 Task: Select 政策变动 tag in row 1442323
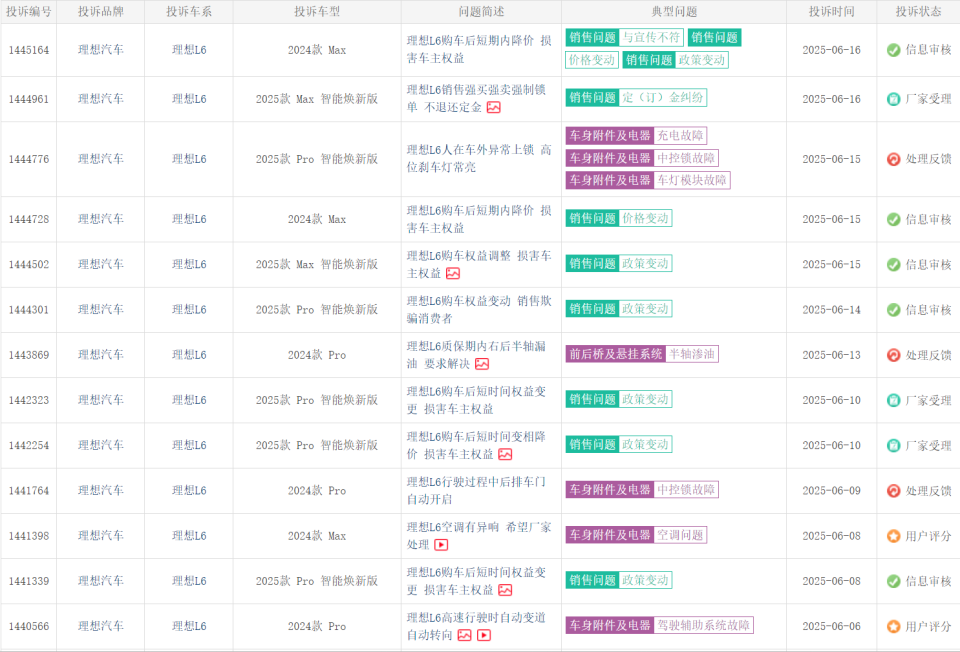coord(645,399)
